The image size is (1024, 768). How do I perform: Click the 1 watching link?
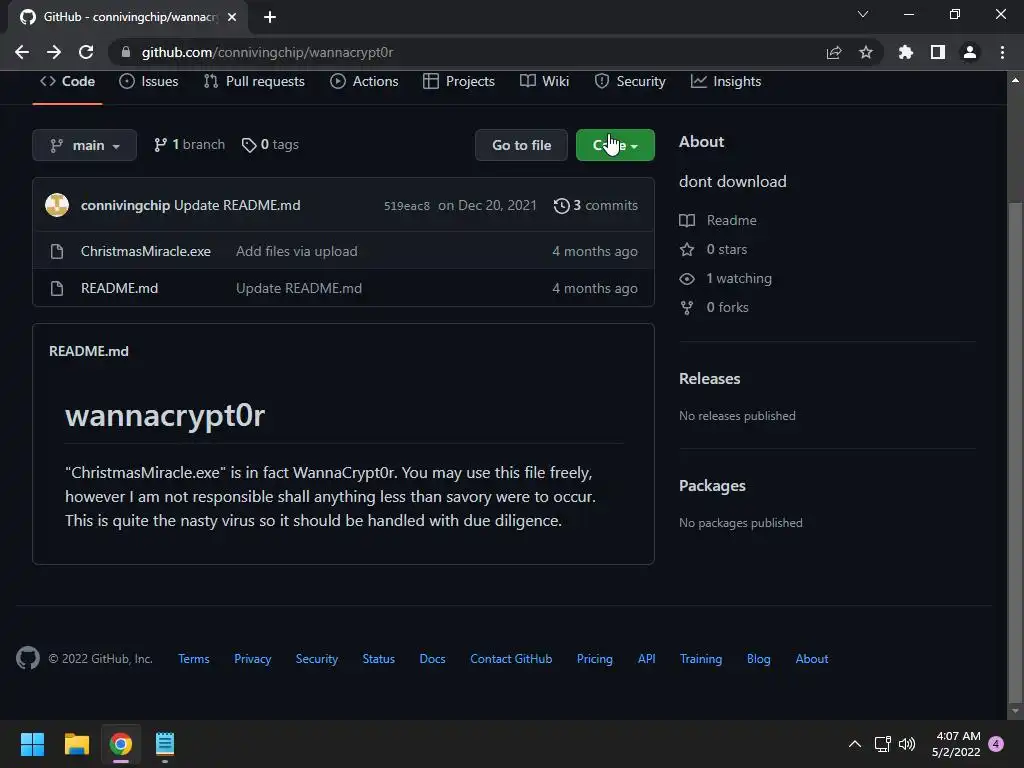pos(726,278)
